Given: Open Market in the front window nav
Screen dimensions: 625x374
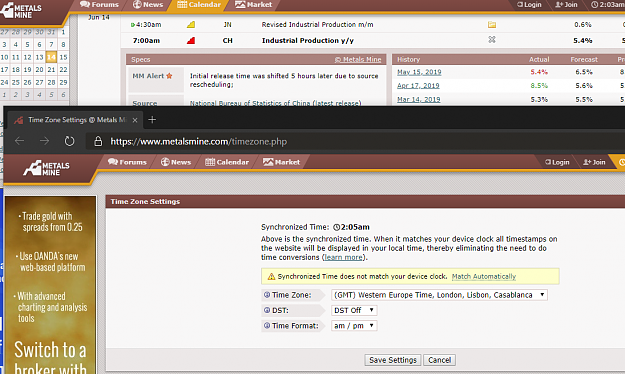Looking at the screenshot, I should (x=281, y=162).
